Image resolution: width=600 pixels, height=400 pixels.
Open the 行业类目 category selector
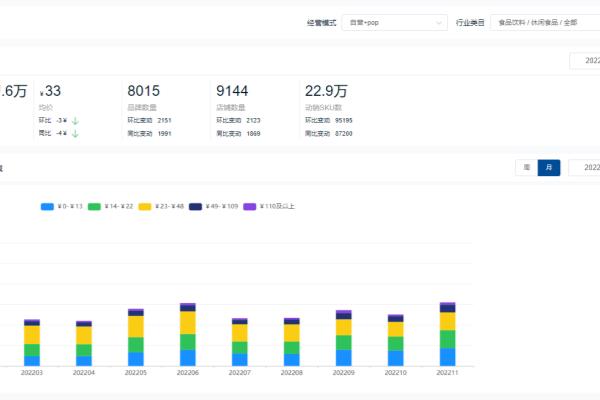pos(545,22)
